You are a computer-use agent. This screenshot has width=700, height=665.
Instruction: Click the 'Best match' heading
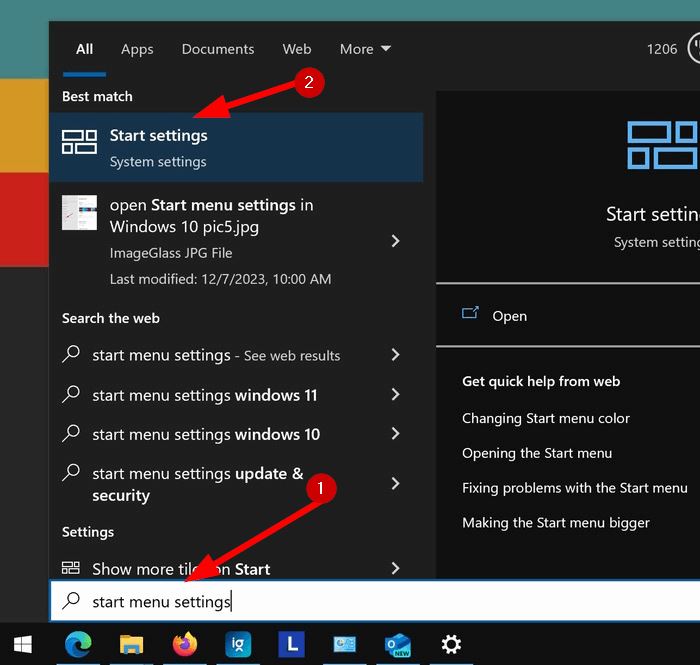(x=97, y=96)
